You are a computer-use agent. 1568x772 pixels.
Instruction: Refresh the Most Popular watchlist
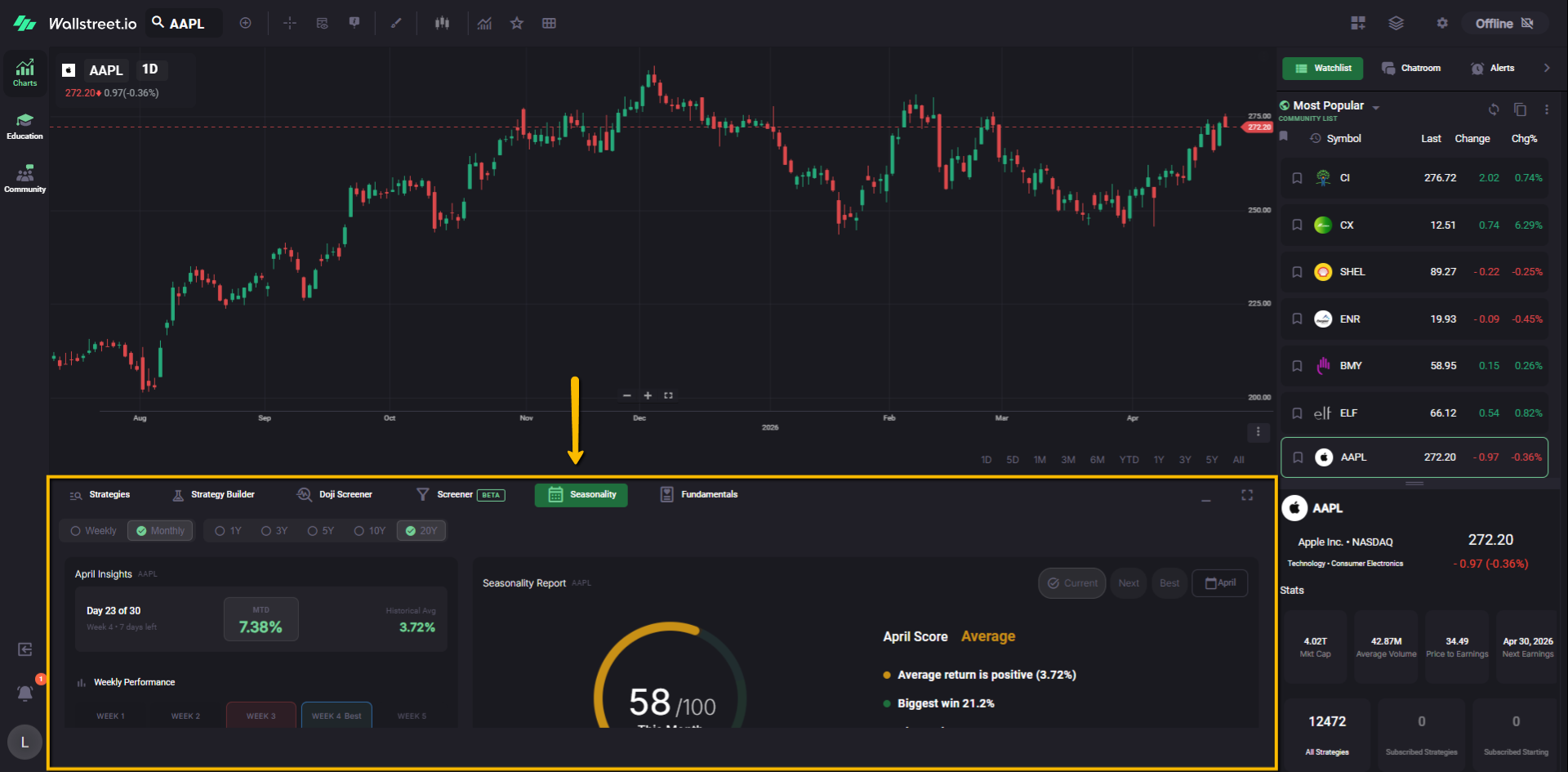[1494, 109]
